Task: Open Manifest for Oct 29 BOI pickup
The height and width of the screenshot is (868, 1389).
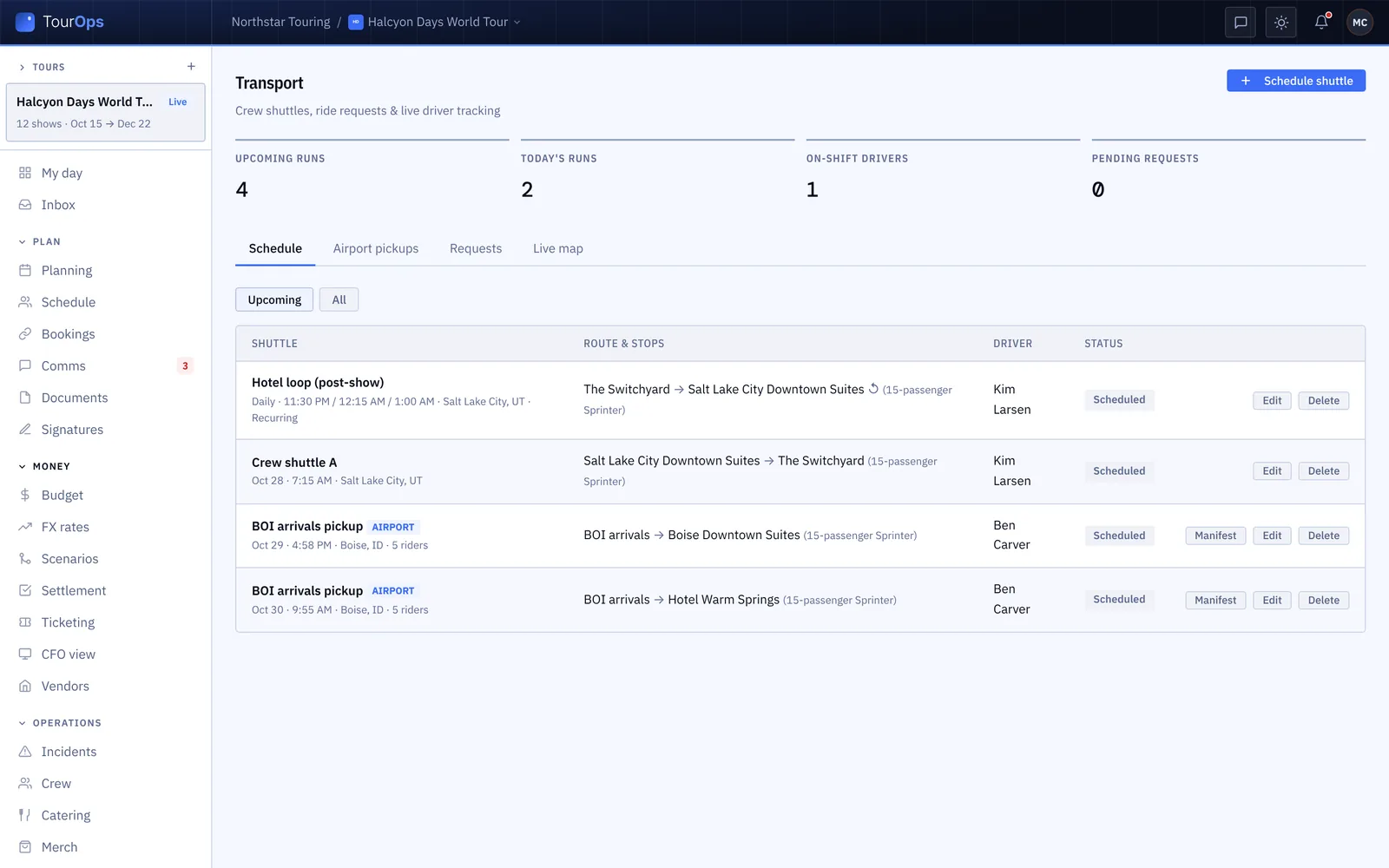Action: [x=1215, y=536]
